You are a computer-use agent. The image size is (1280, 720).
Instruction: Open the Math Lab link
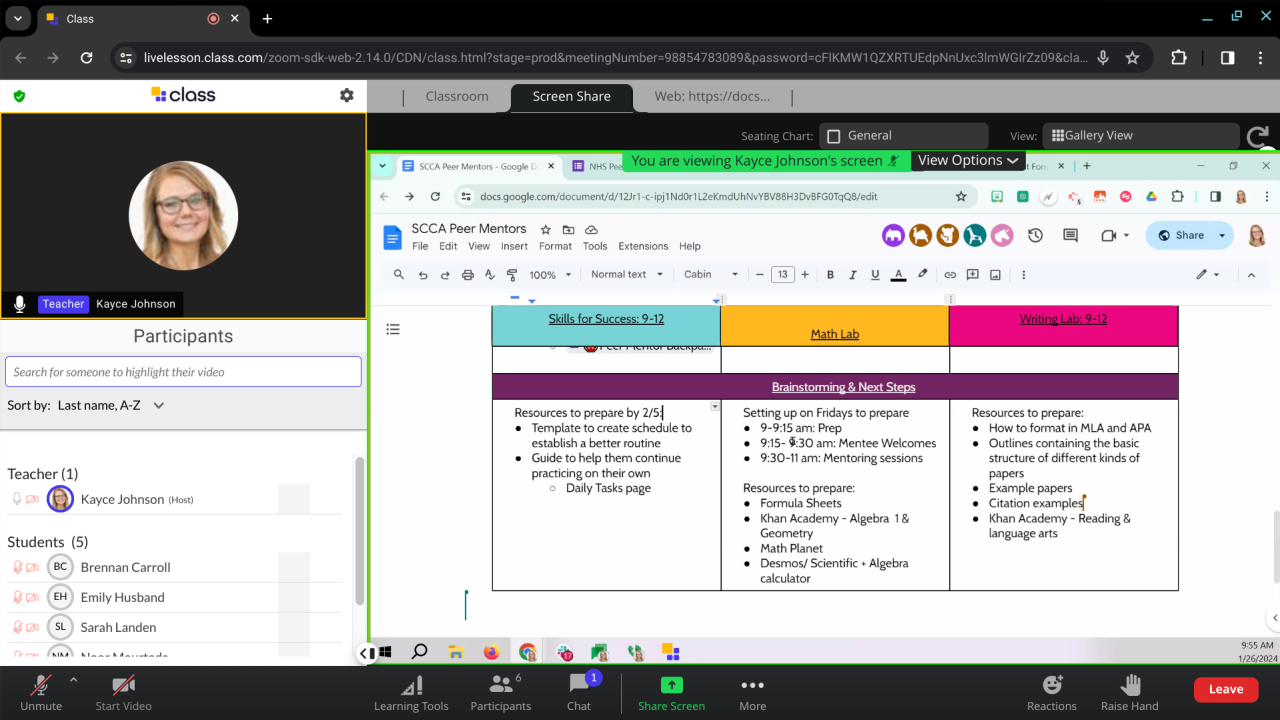tap(835, 334)
